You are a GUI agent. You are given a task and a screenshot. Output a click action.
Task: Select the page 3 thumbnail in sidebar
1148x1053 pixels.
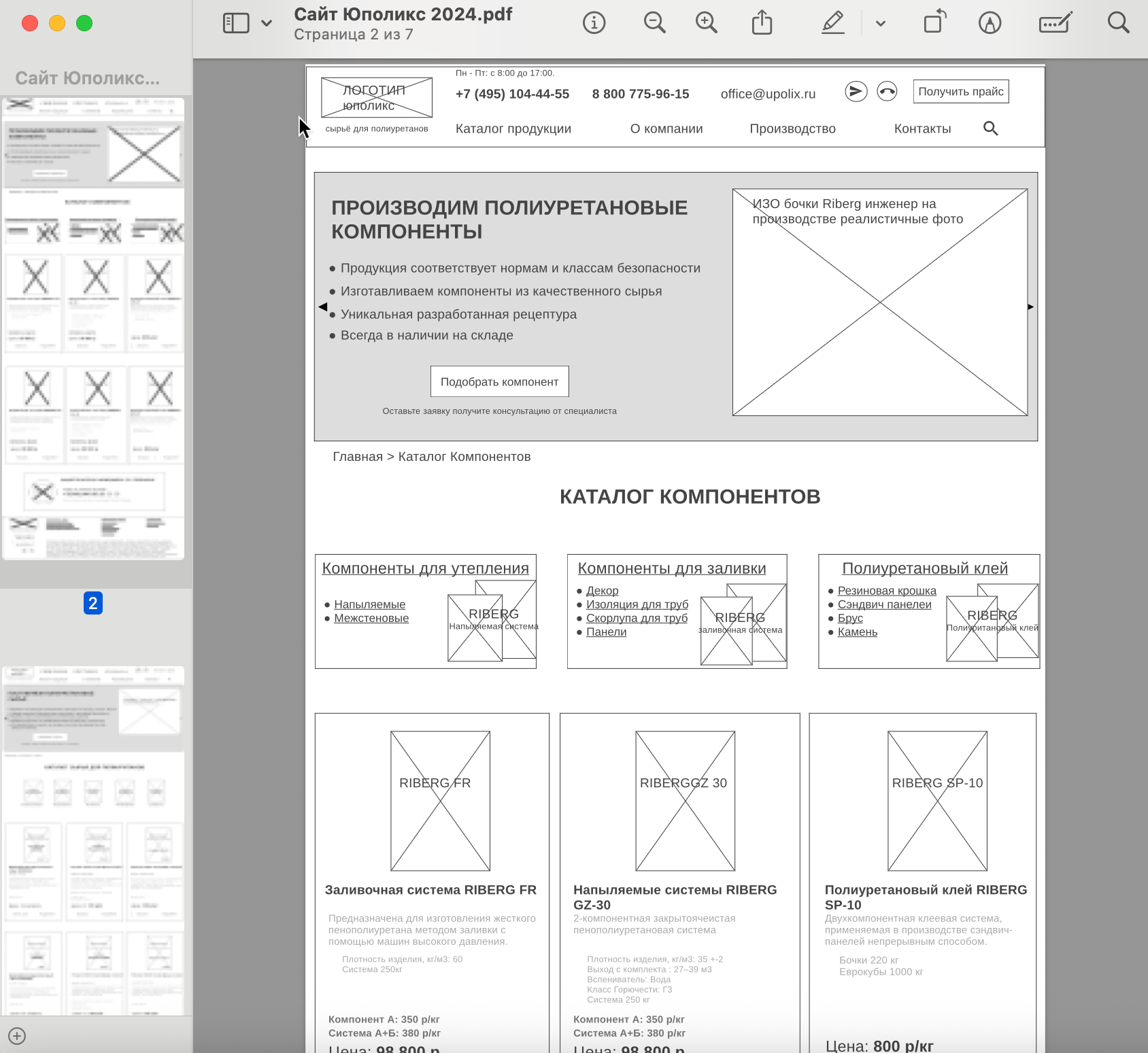pyautogui.click(x=93, y=841)
